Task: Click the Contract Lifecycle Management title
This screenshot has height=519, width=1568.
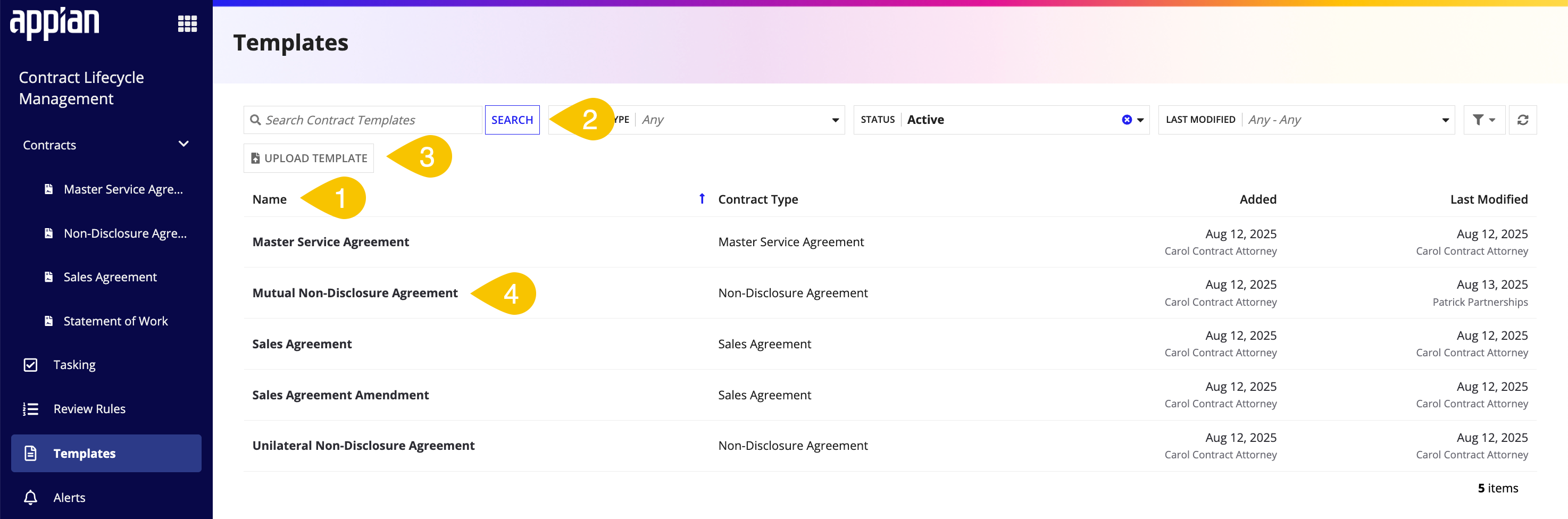Action: 81,88
